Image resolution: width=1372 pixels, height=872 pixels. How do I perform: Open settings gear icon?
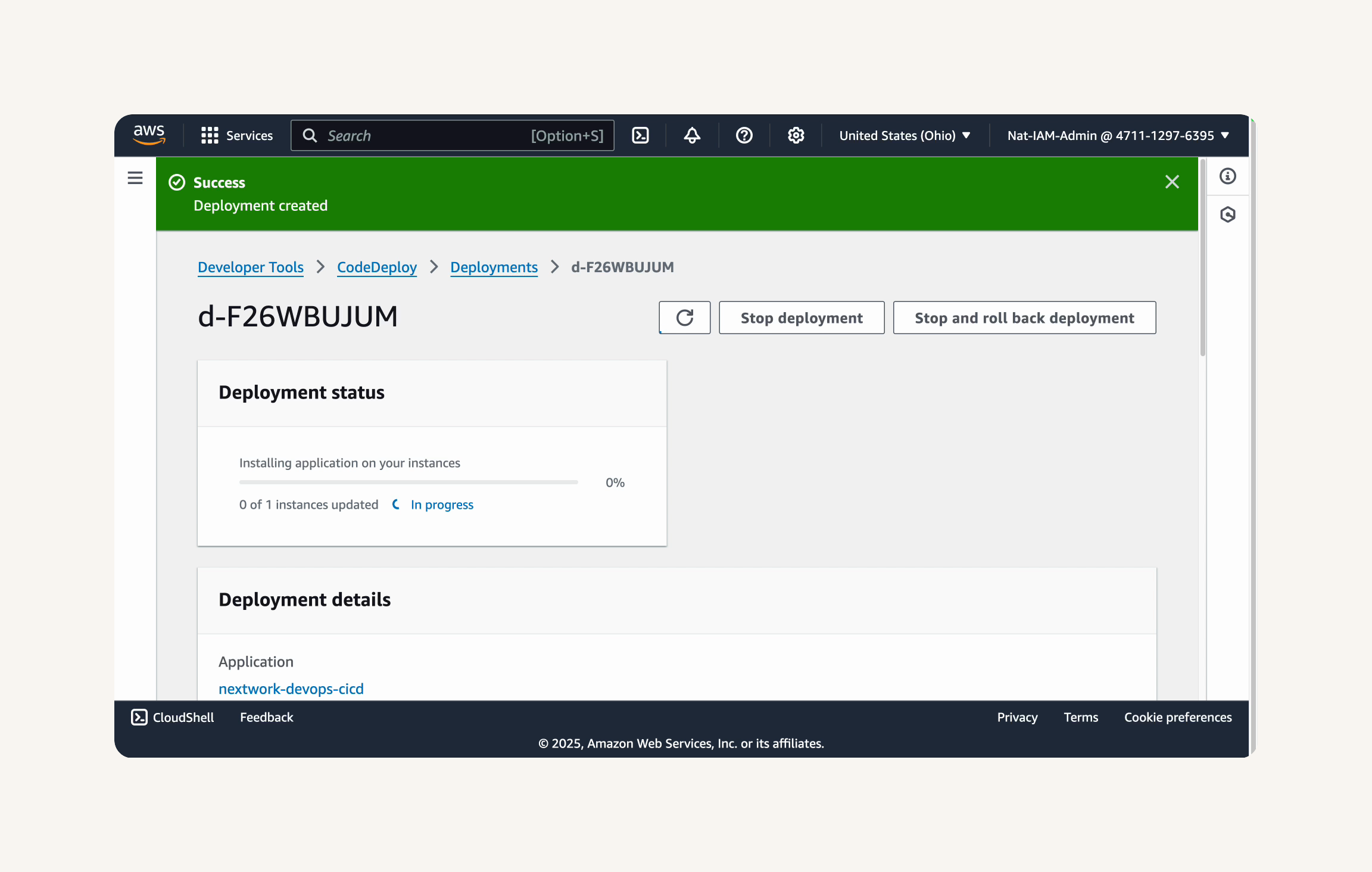[796, 135]
